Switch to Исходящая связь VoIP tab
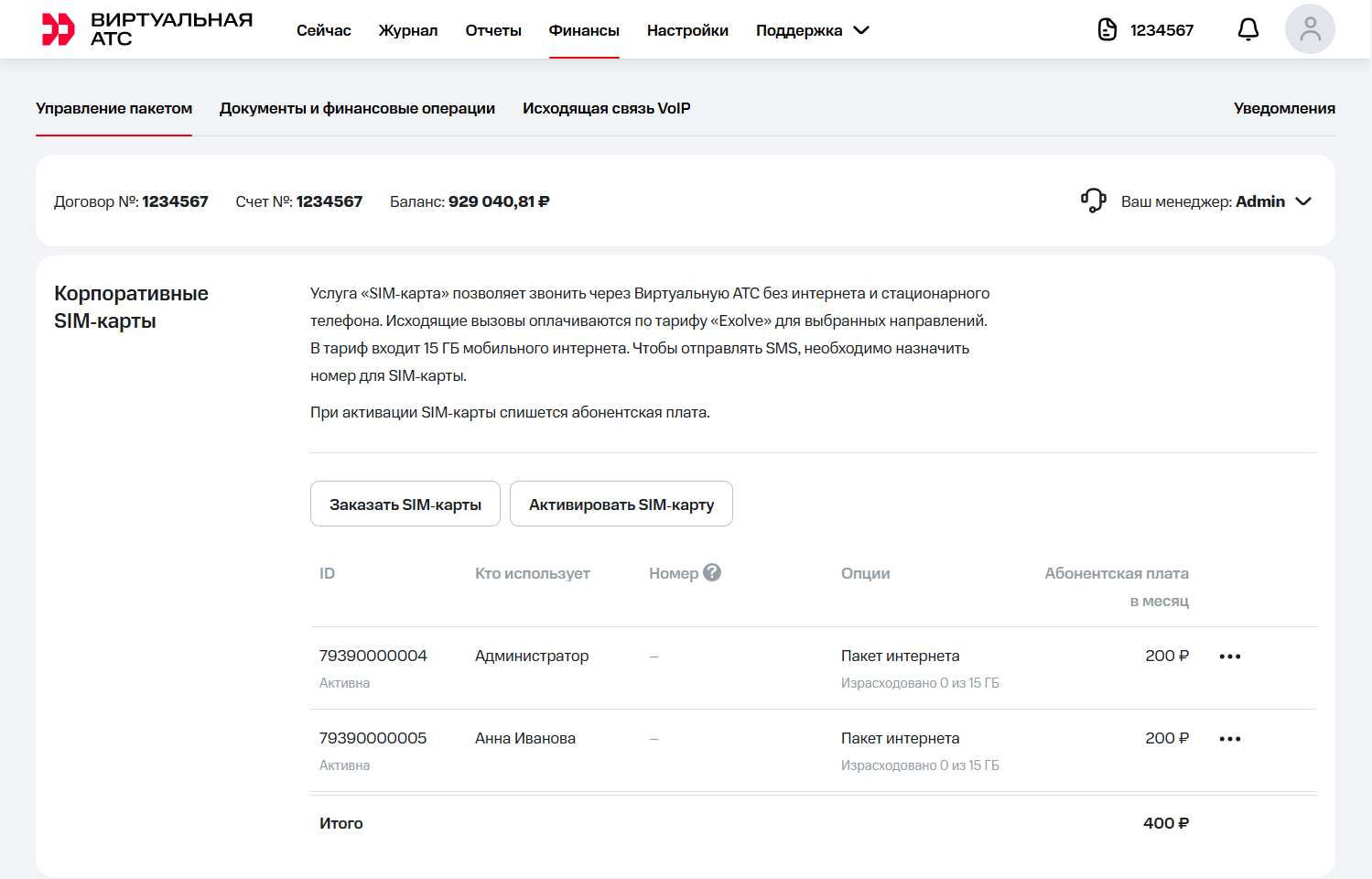The height and width of the screenshot is (879, 1372). click(606, 108)
